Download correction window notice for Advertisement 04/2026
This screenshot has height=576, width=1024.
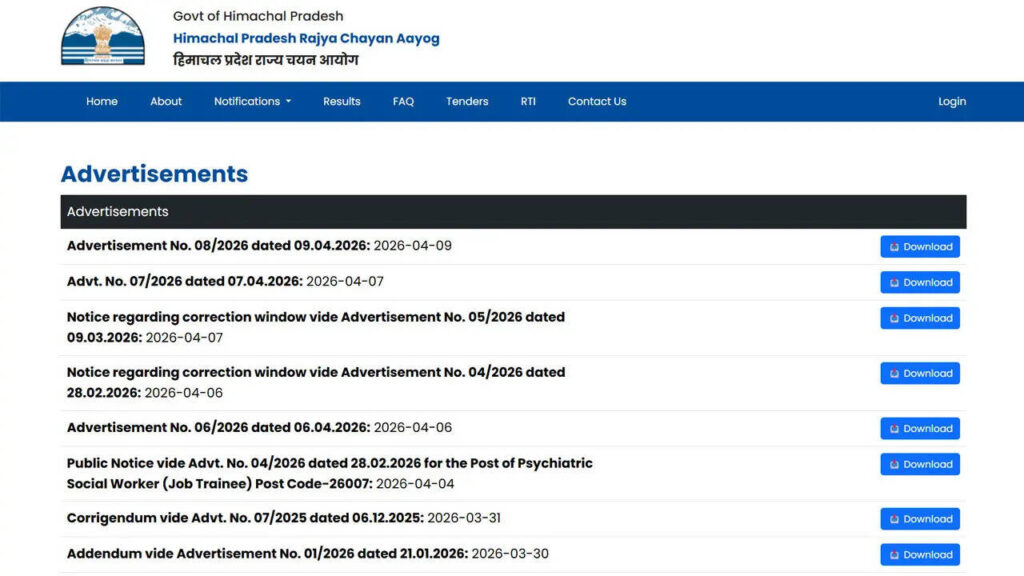pos(919,374)
